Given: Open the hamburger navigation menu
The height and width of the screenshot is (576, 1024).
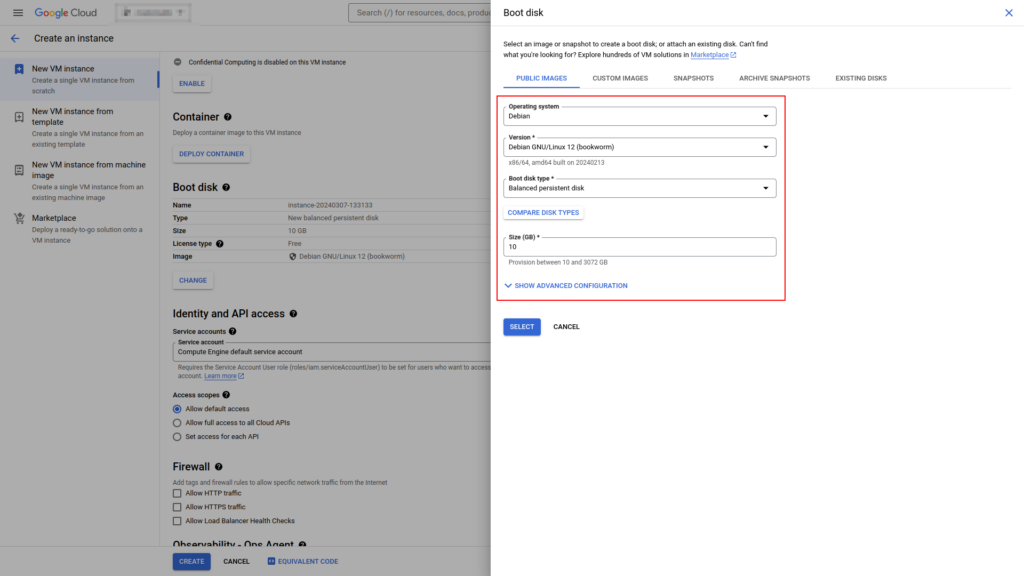Looking at the screenshot, I should 17,12.
